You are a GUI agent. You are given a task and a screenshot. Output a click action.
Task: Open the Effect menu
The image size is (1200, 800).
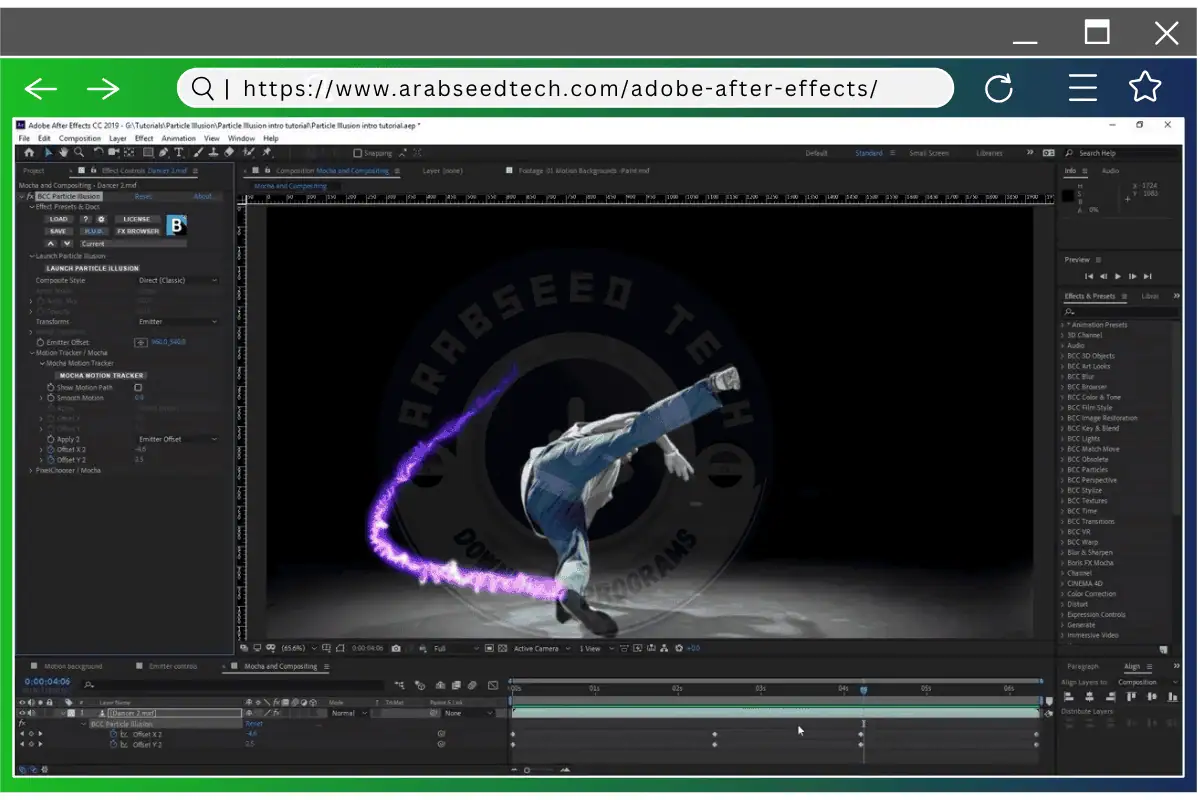click(x=144, y=138)
